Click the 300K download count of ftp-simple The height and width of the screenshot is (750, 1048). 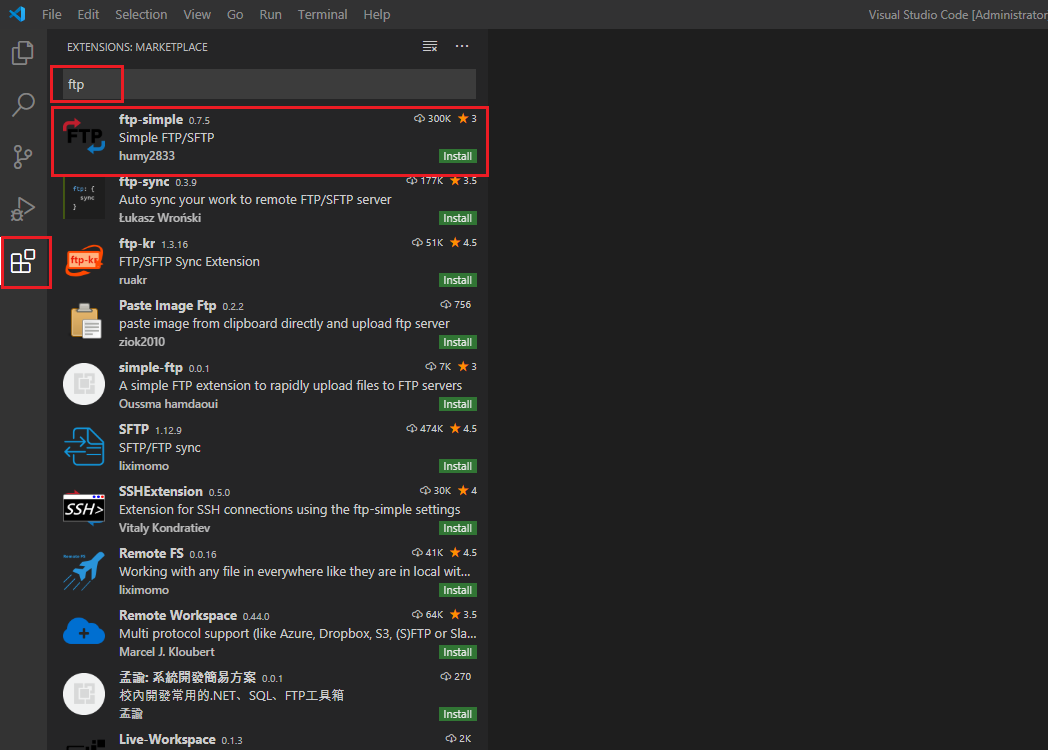point(432,118)
